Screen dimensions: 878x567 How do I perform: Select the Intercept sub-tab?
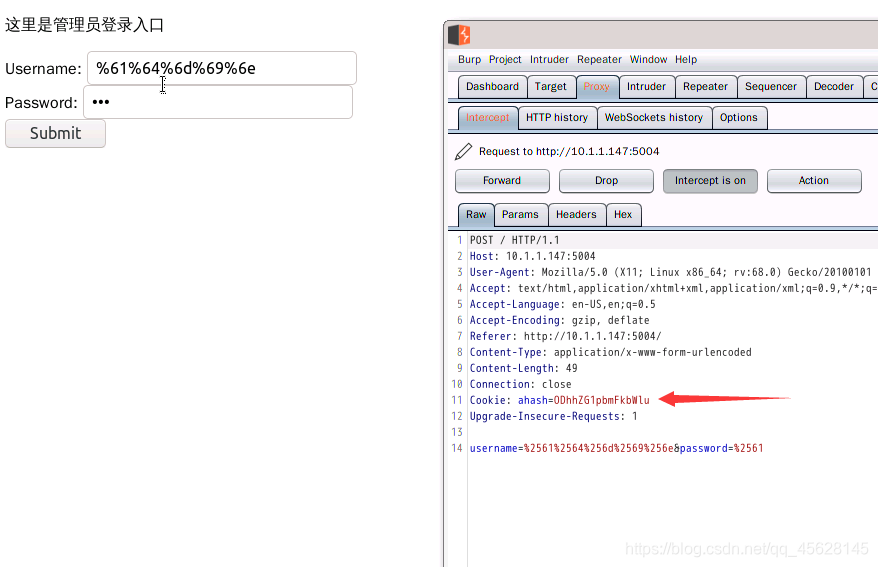487,118
